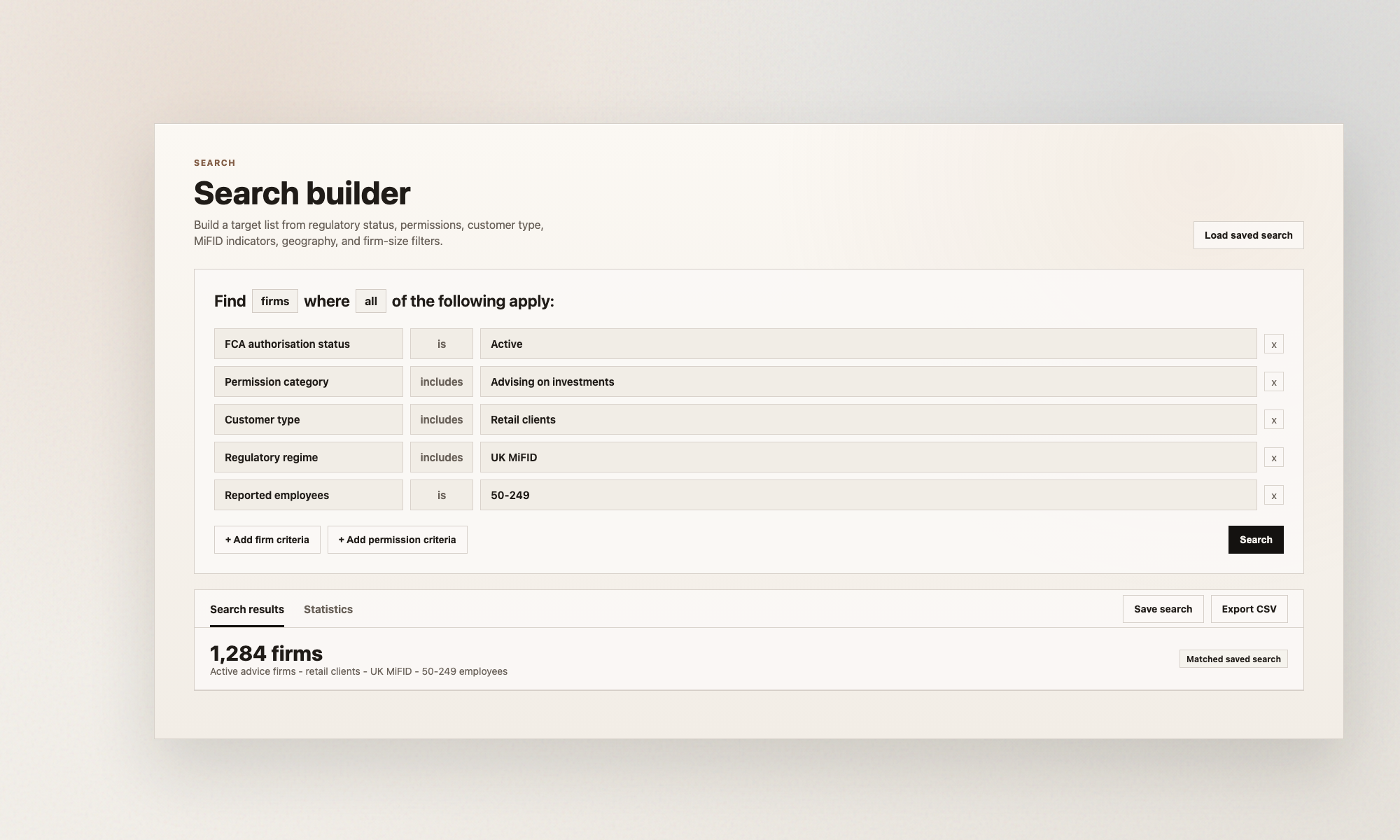Click the 'SEARCH' breadcrumb label
This screenshot has width=1400, height=840.
[215, 163]
